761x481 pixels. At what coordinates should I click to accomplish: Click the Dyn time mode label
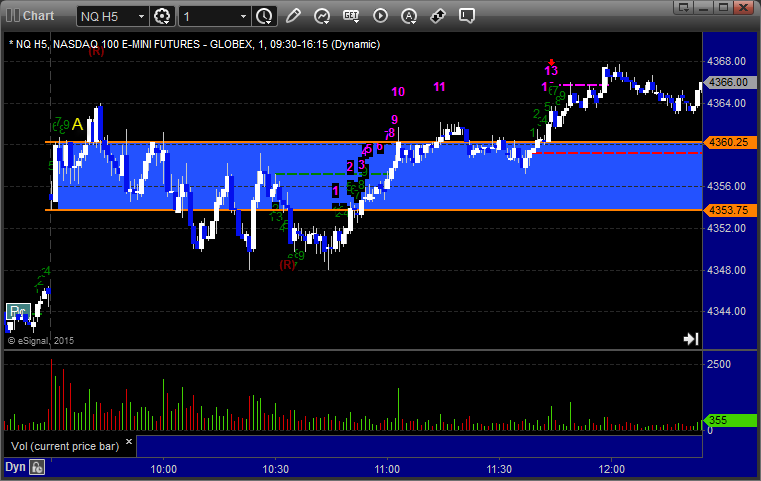[x=15, y=467]
